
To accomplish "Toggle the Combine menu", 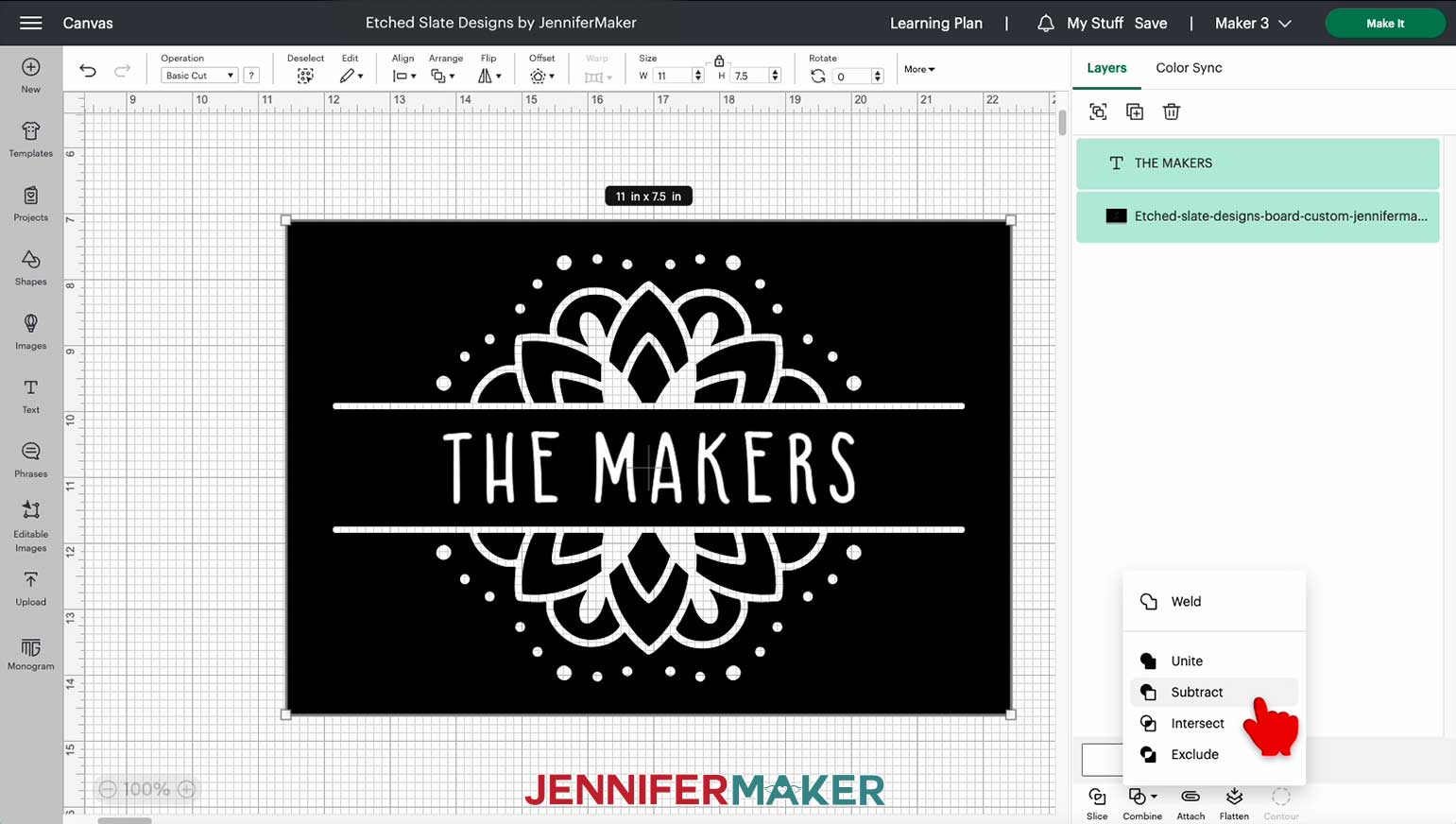I will (1142, 803).
